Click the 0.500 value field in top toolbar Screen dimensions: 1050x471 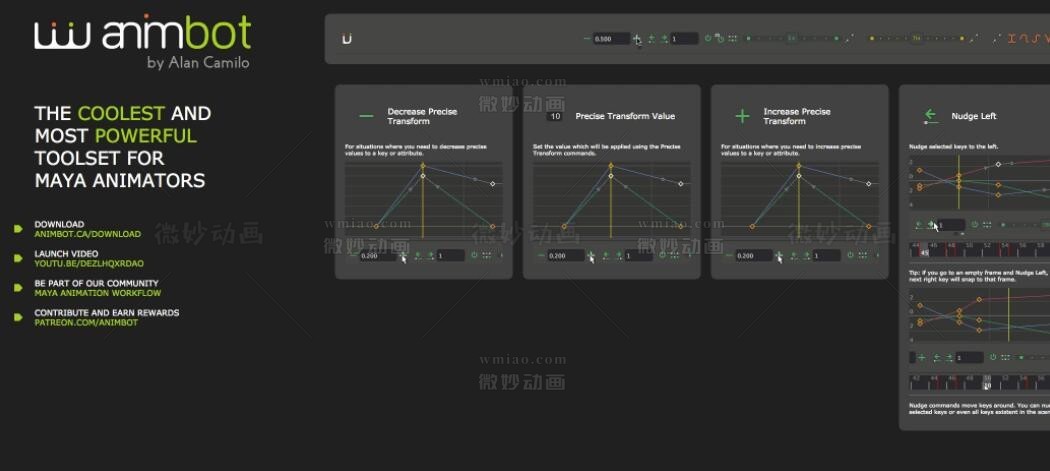pyautogui.click(x=609, y=39)
